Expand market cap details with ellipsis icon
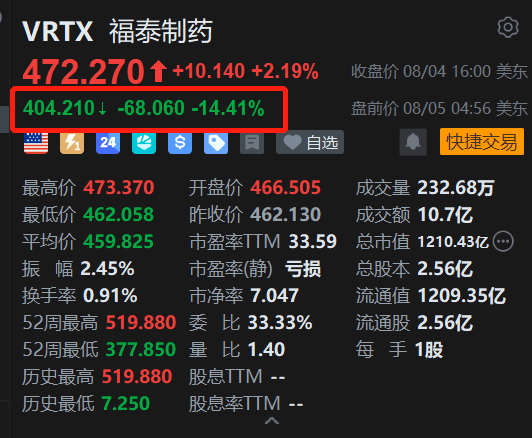The image size is (532, 438). click(503, 242)
